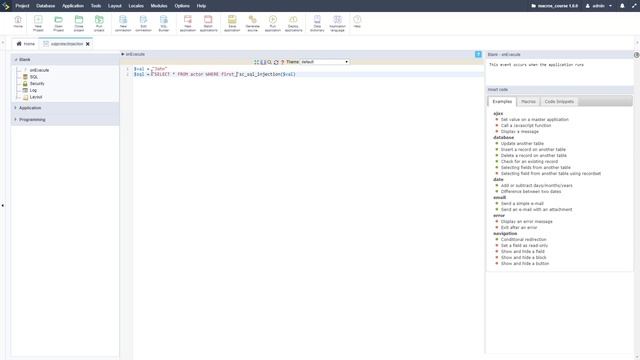Click the Save application icon

point(232,24)
